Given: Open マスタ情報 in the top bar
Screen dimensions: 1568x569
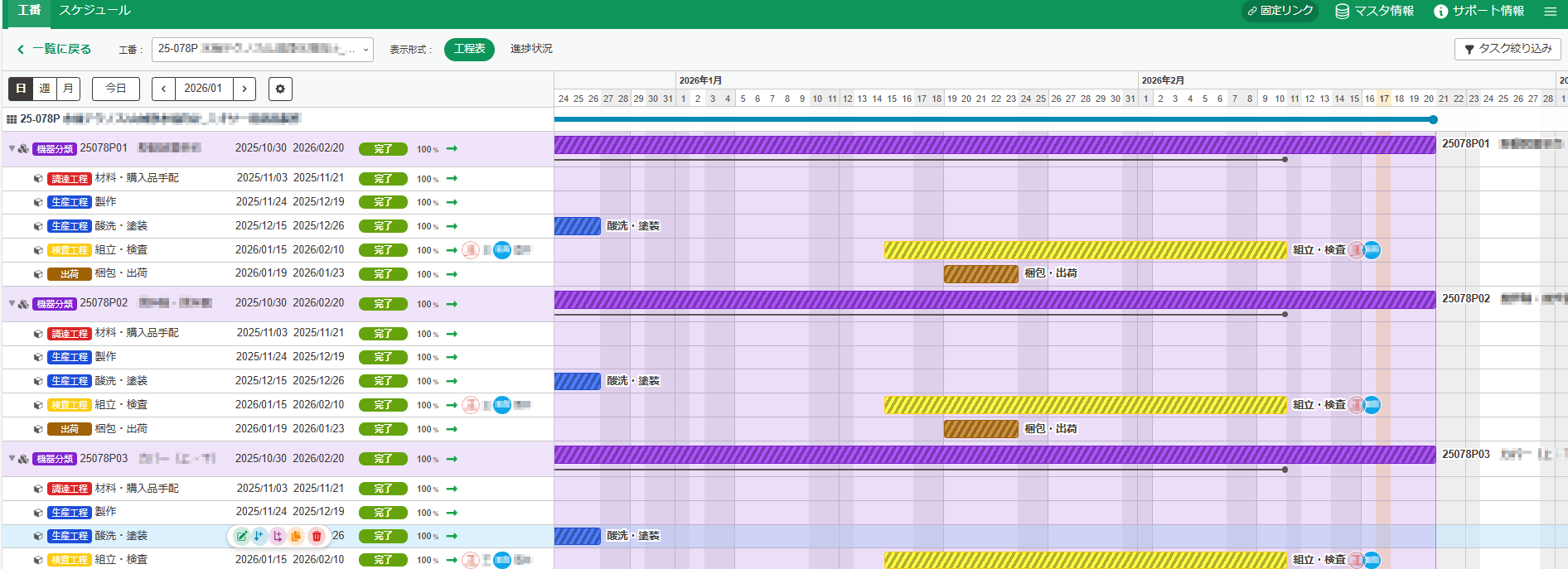Looking at the screenshot, I should point(1374,11).
